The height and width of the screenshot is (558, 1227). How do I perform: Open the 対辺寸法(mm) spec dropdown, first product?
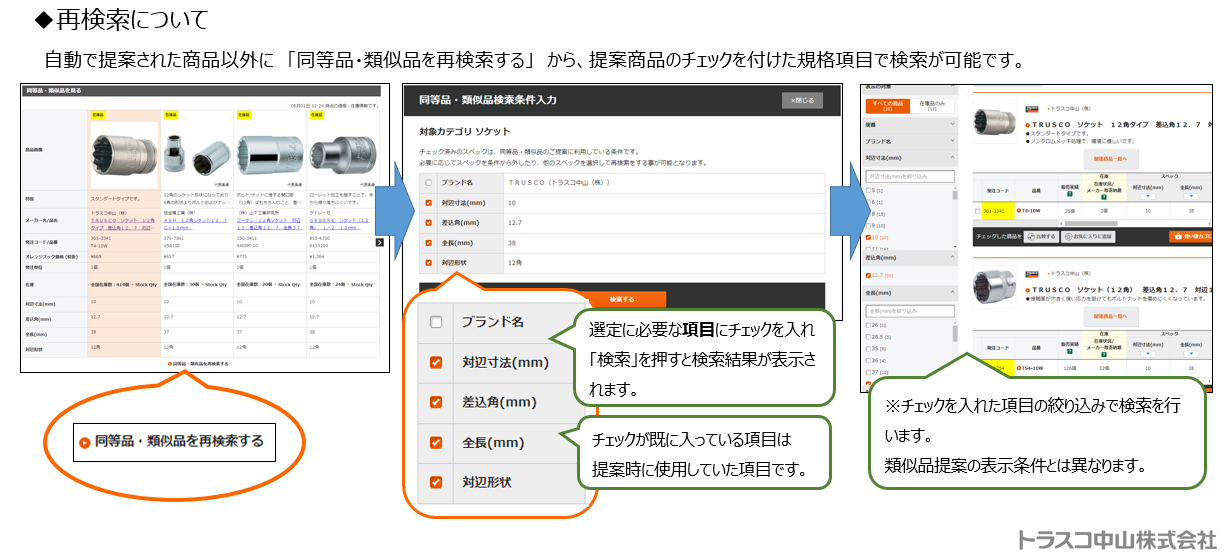pos(1147,195)
